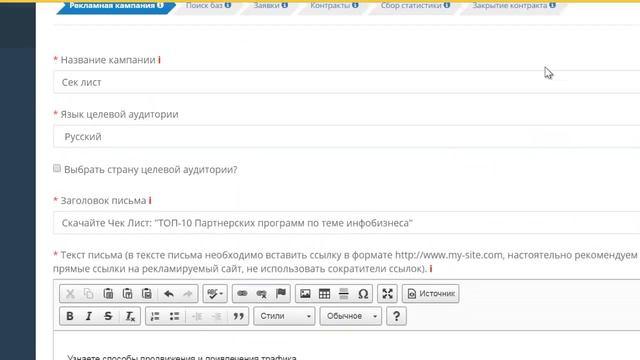Viewport: 640px width, 360px height.
Task: Click the question mark help button
Action: (x=396, y=316)
